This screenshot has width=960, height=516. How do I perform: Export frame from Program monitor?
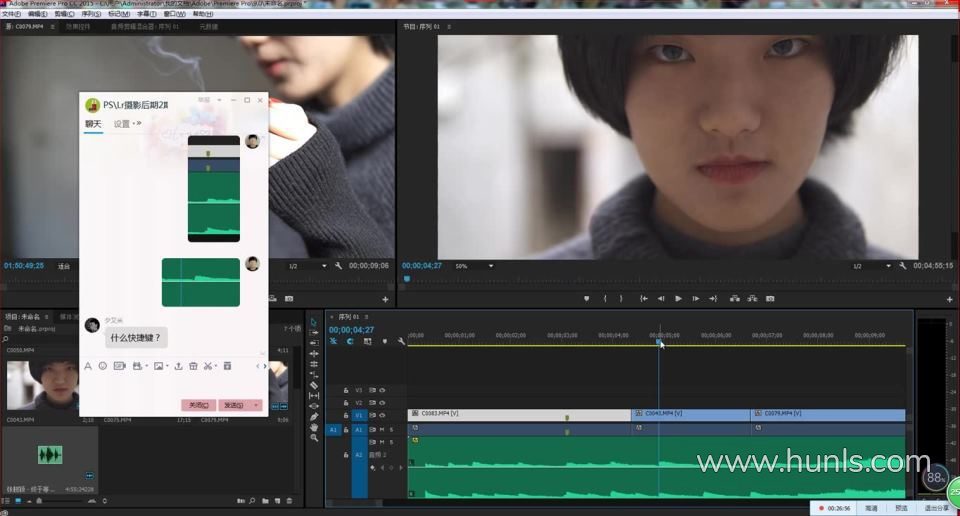pos(770,299)
